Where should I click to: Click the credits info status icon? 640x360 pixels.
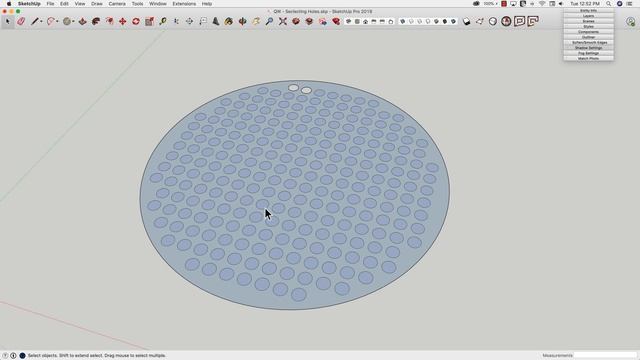(13, 356)
